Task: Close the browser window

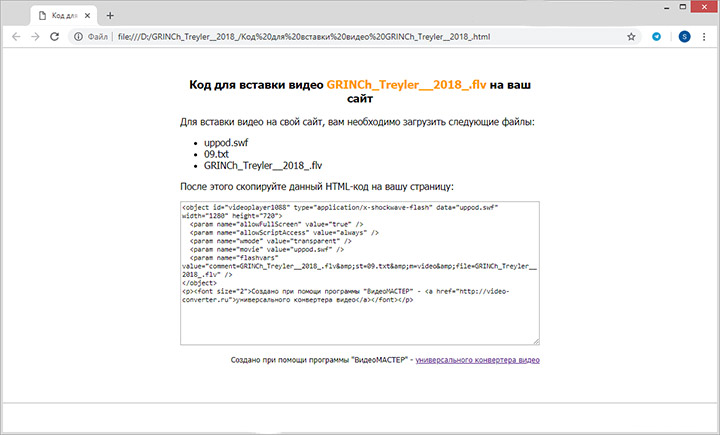Action: (705, 7)
